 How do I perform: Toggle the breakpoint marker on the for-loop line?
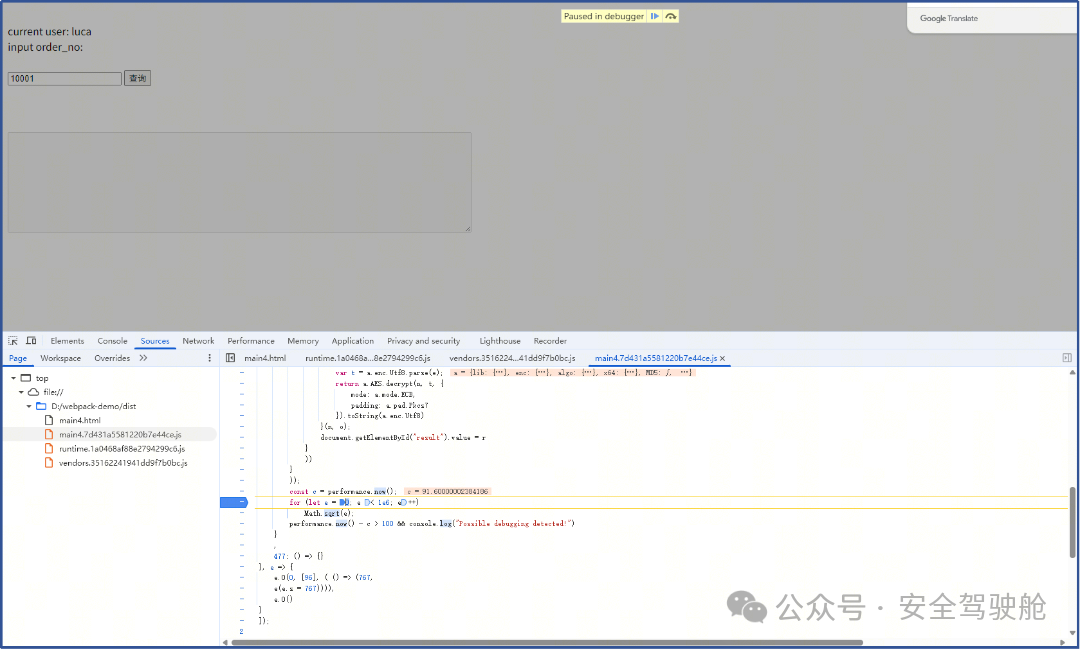(x=240, y=502)
